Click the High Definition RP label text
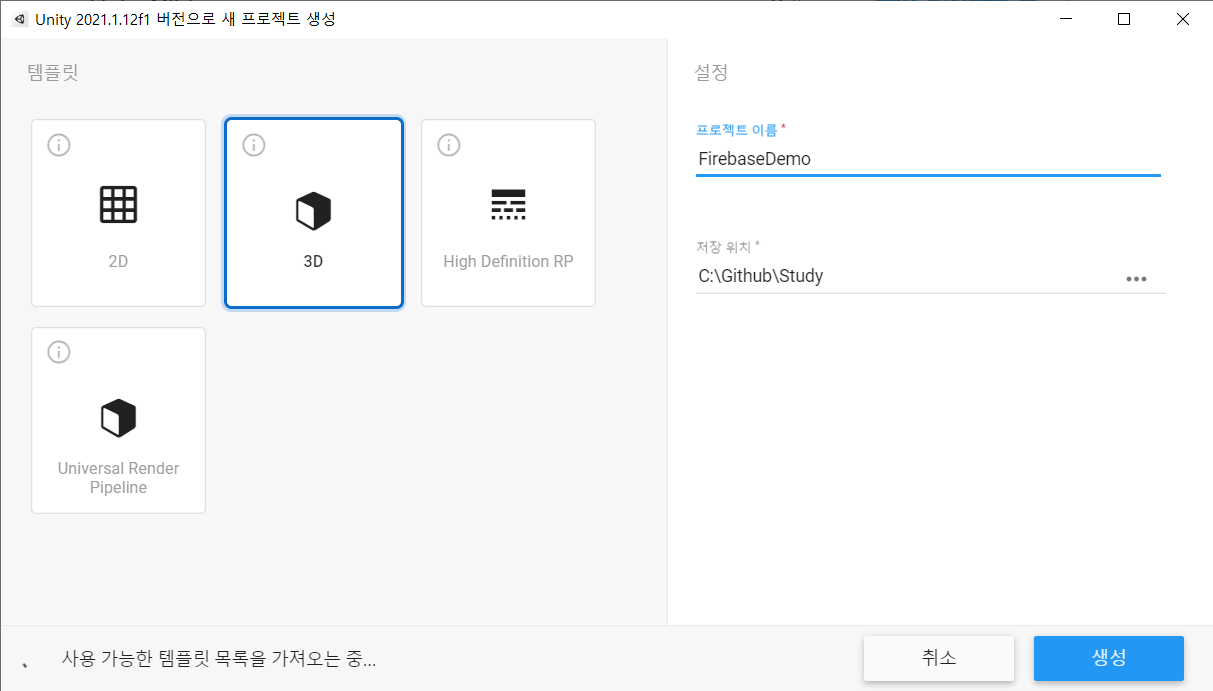The image size is (1213, 691). coord(508,262)
